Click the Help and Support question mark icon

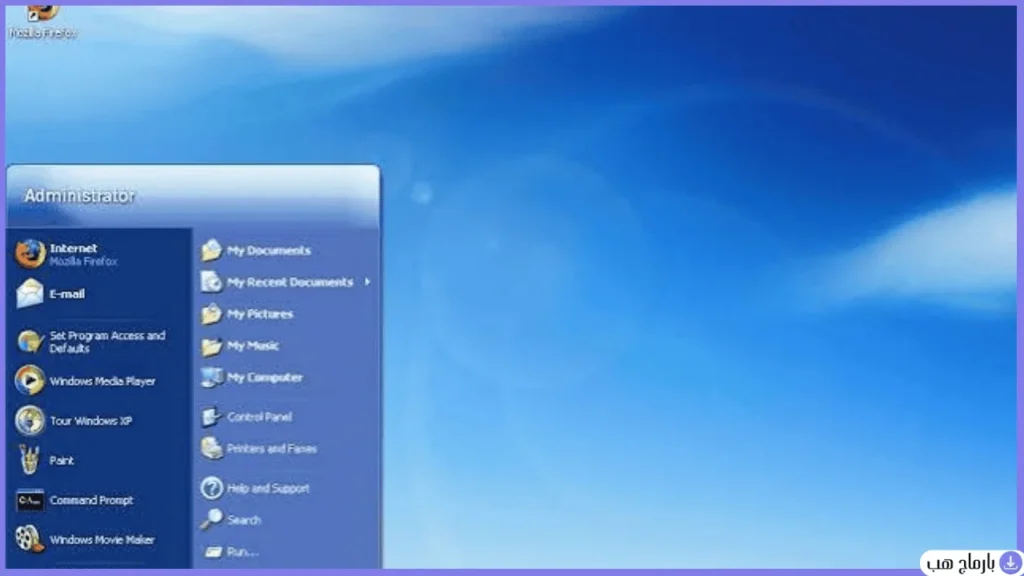[212, 488]
